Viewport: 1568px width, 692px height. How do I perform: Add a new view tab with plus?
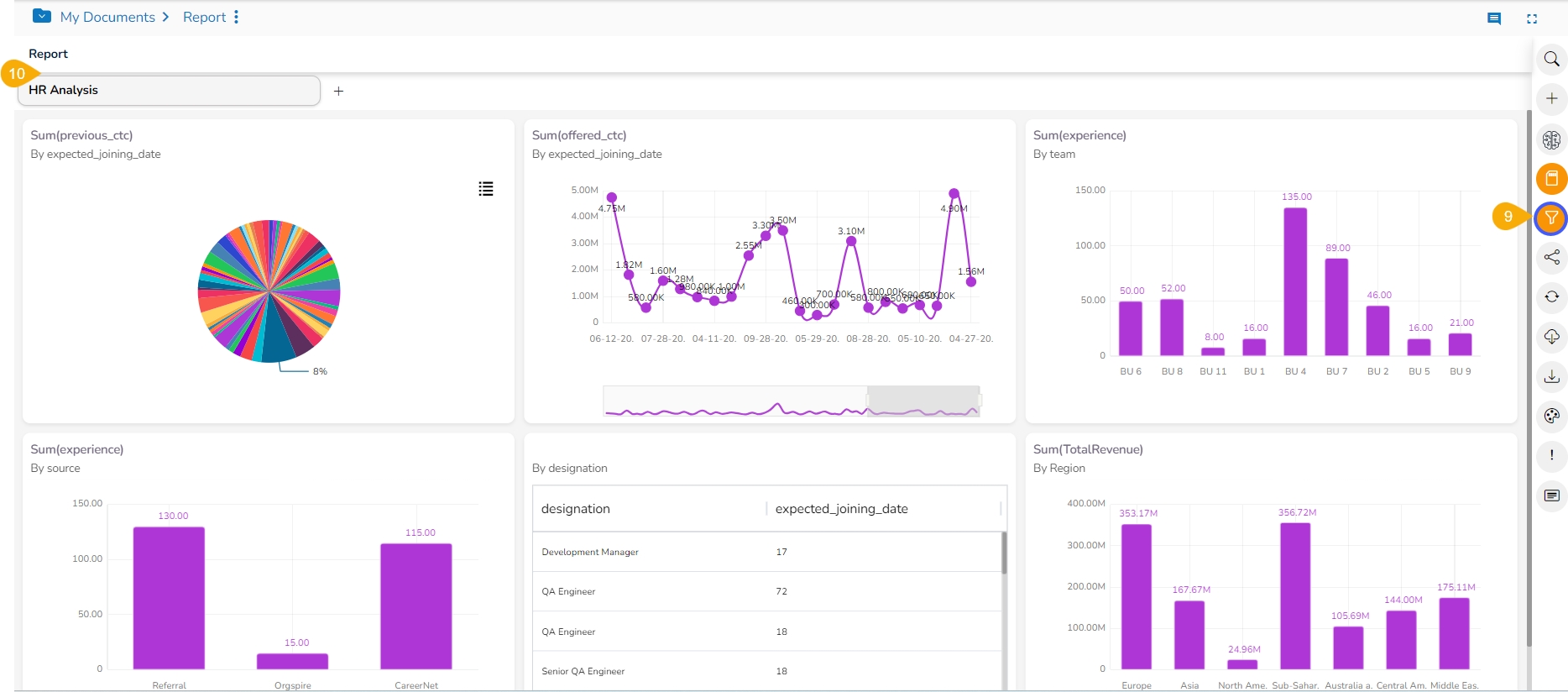point(338,92)
